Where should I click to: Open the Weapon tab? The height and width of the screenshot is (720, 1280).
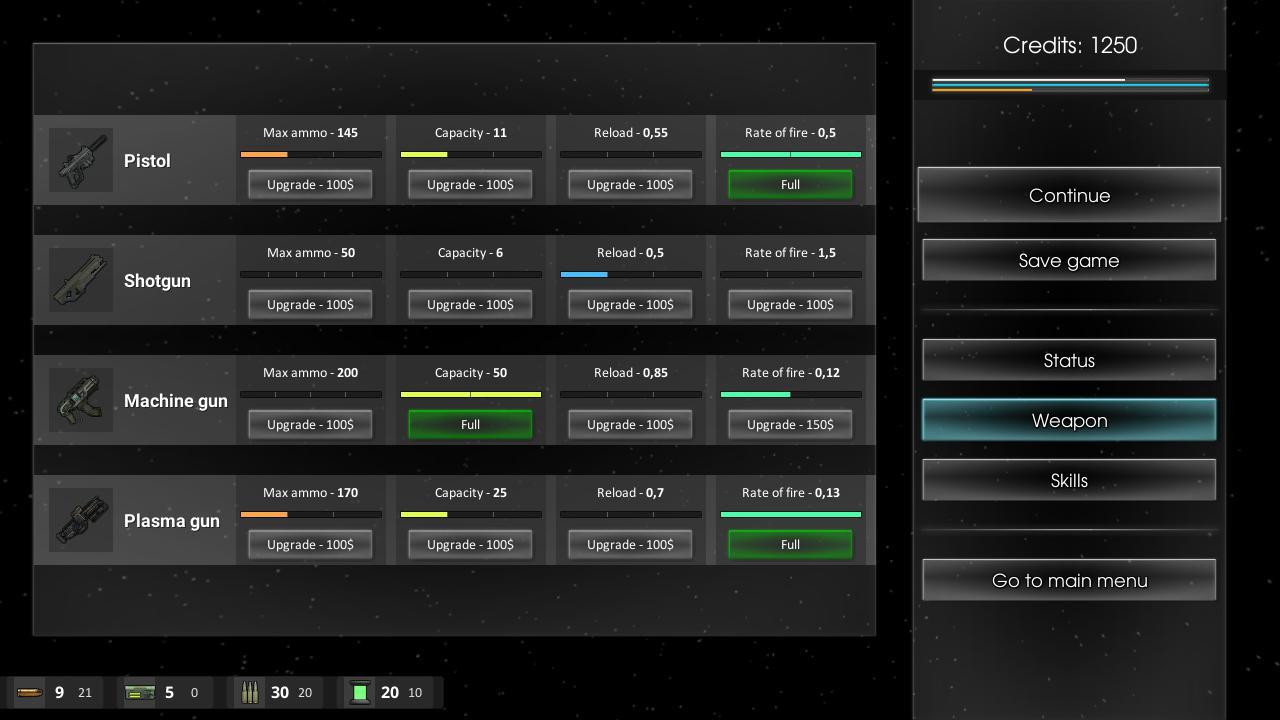(1069, 420)
